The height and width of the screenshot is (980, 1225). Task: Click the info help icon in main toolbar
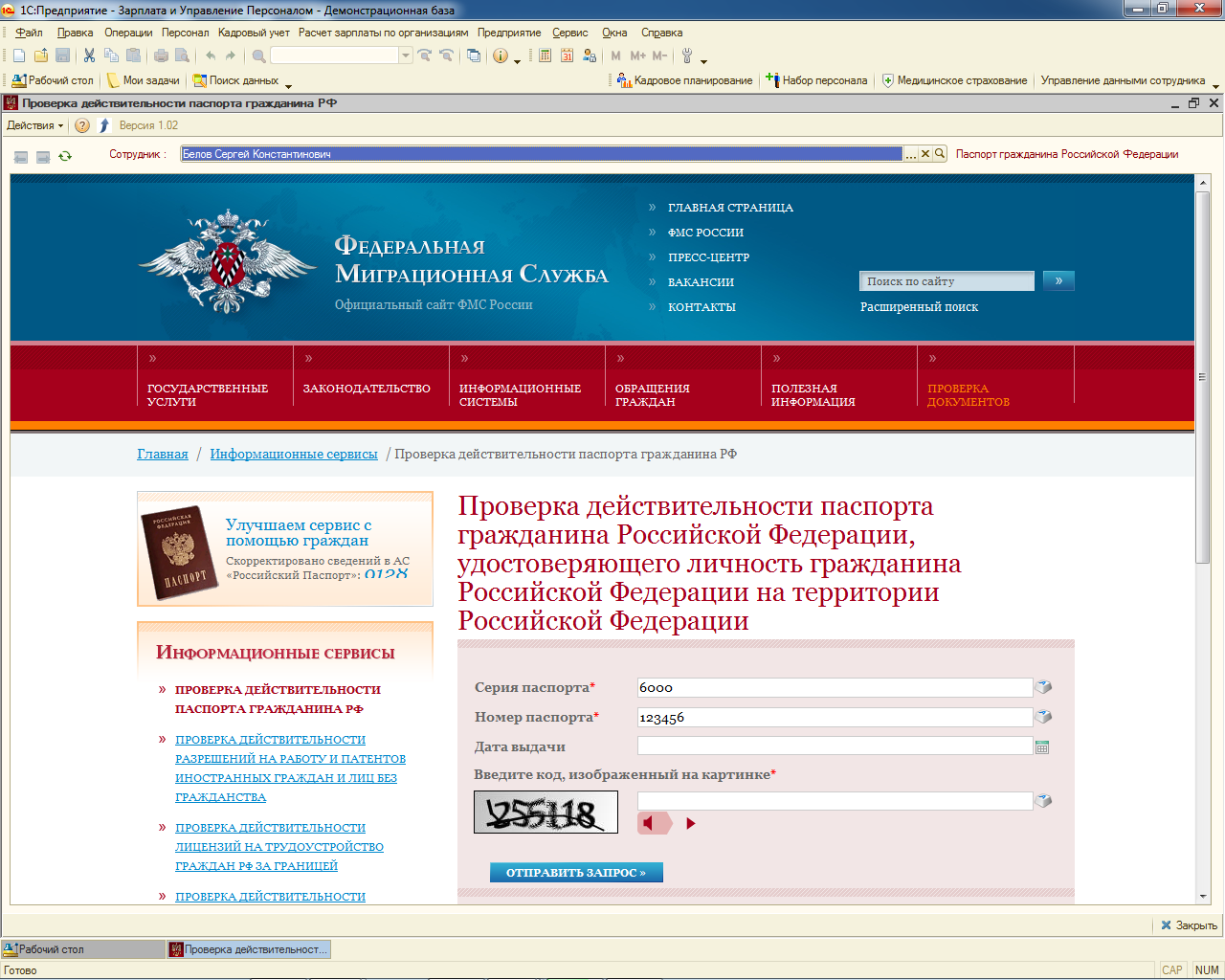(x=501, y=56)
